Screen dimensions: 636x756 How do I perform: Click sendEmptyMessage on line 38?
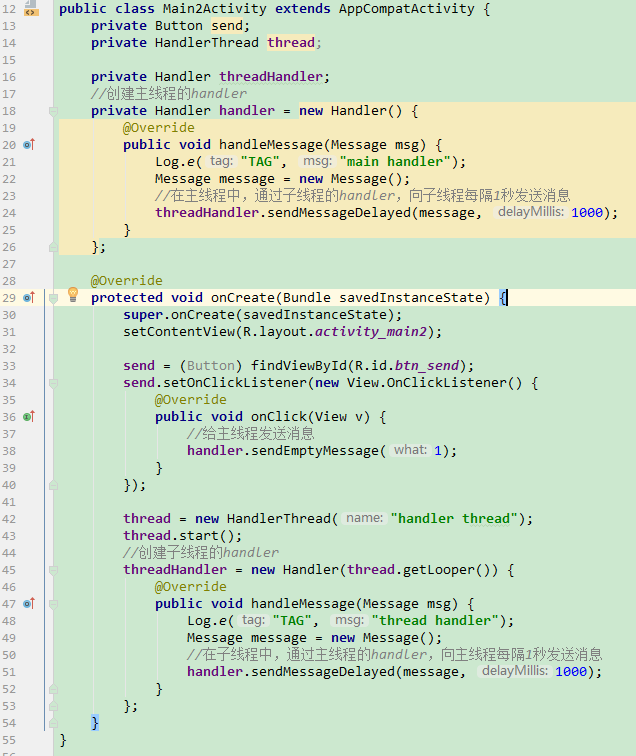coord(315,451)
